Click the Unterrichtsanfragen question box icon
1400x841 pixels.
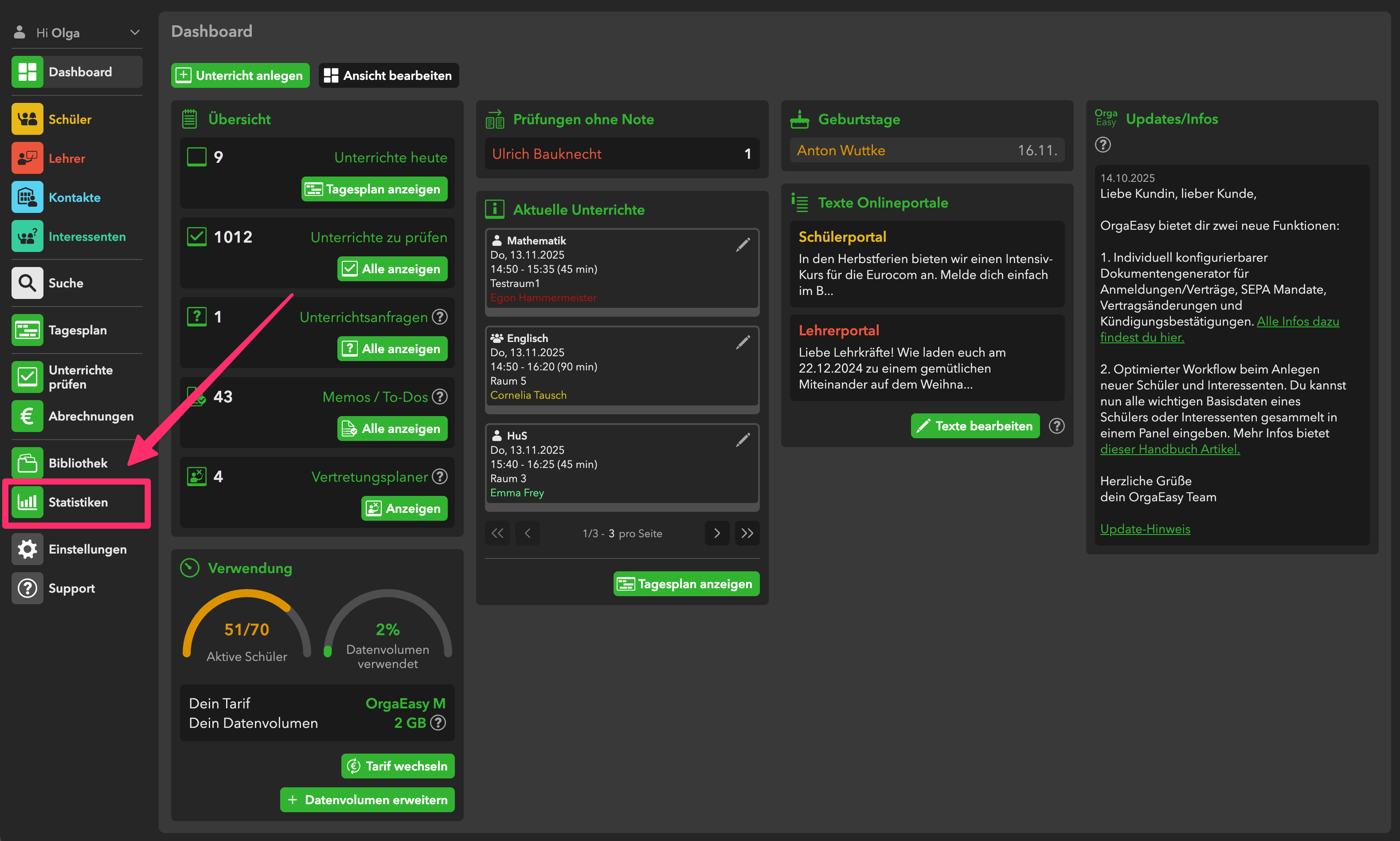[x=196, y=317]
